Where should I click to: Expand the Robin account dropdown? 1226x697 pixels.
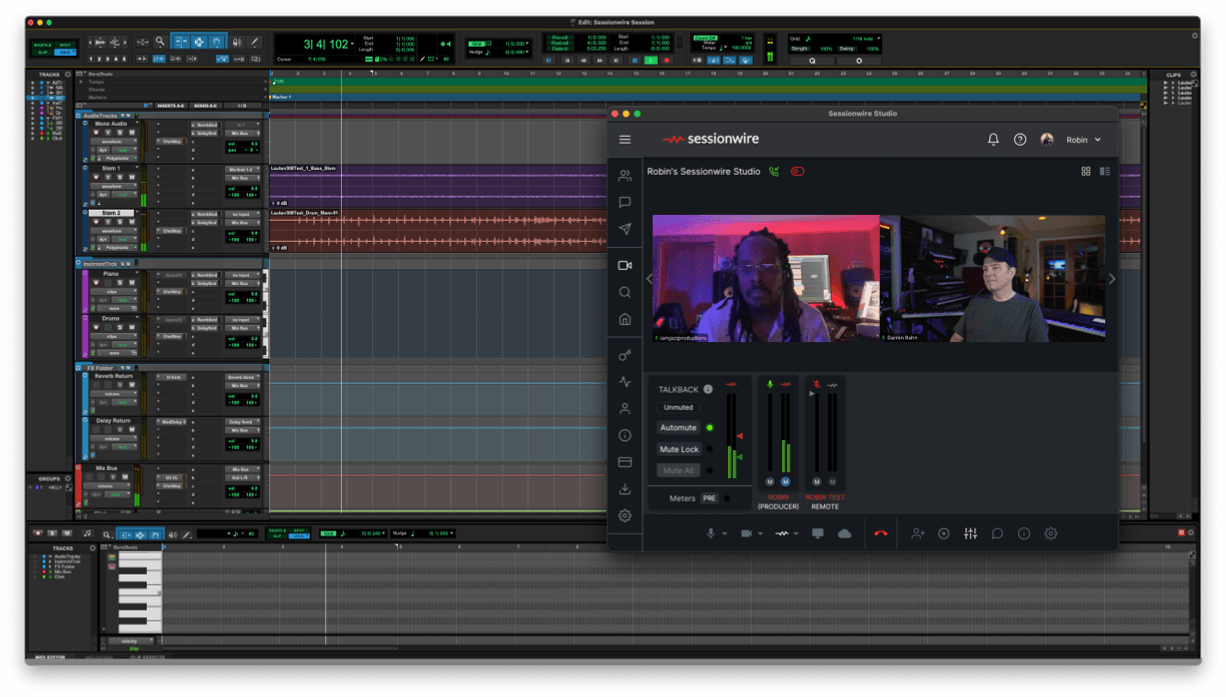1084,139
